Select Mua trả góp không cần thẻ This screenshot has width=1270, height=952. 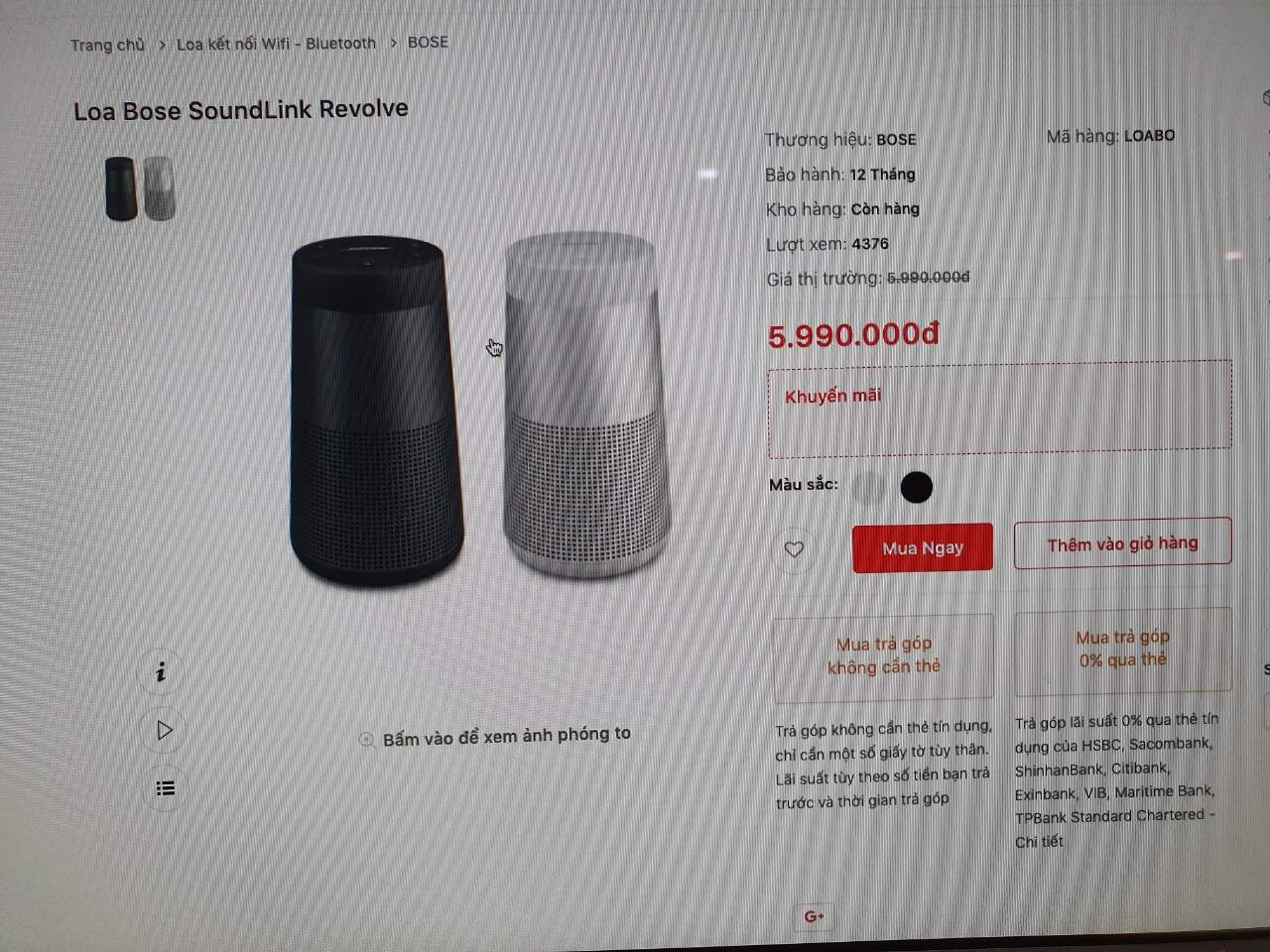(883, 655)
